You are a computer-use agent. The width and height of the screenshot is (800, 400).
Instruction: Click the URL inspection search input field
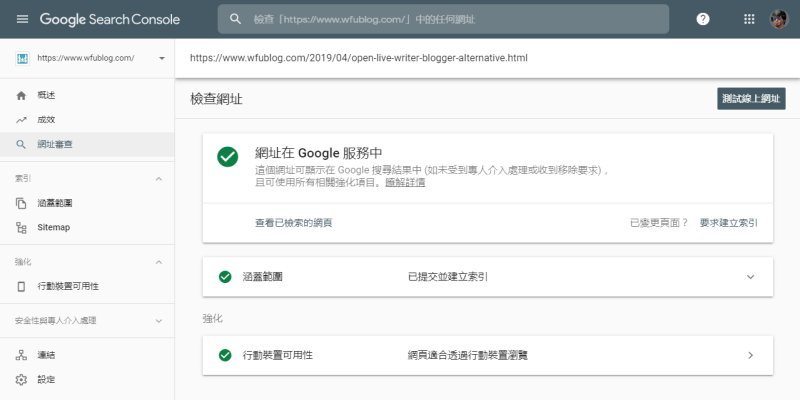click(443, 19)
